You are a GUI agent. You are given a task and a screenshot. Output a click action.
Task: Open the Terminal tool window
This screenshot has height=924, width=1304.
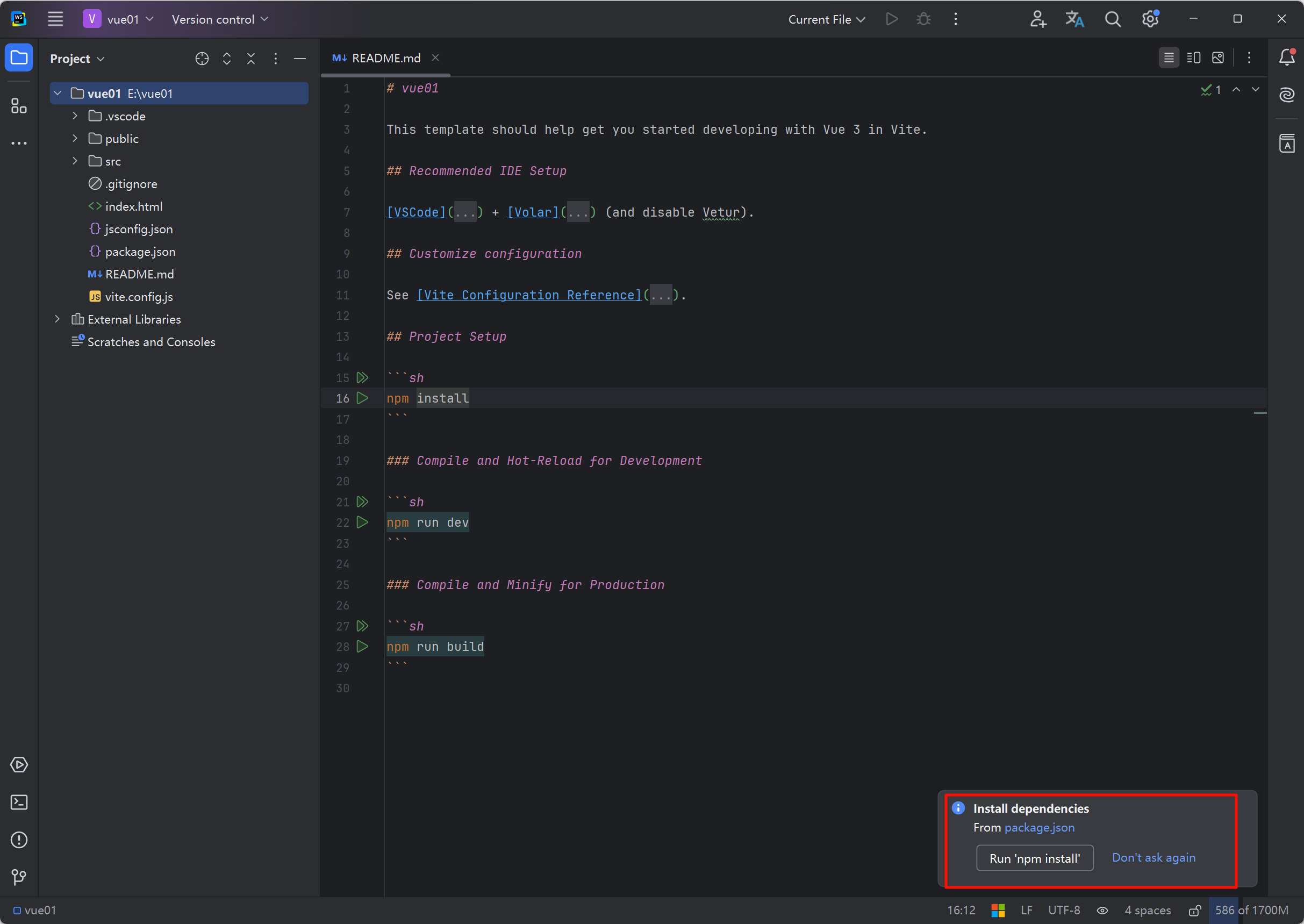[x=19, y=802]
